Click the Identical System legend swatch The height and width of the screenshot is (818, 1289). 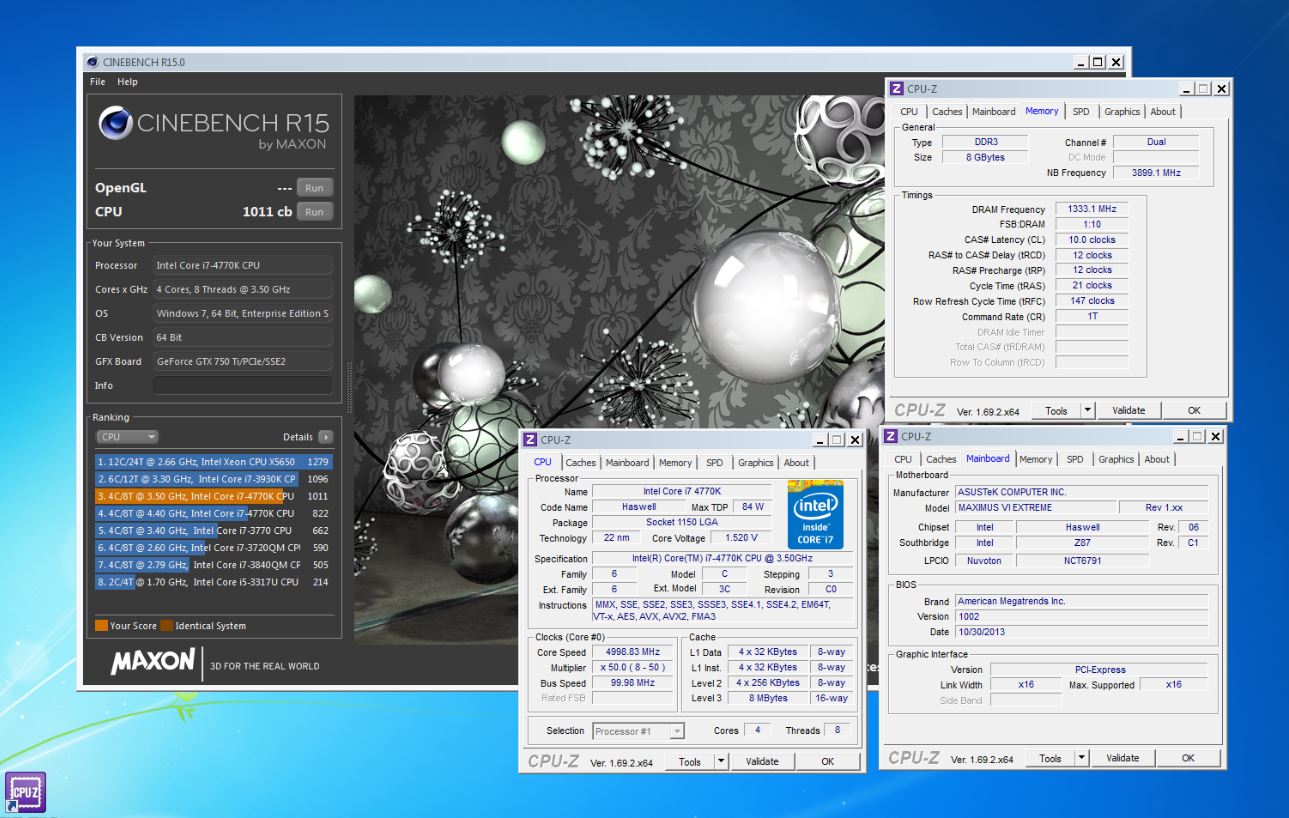167,626
